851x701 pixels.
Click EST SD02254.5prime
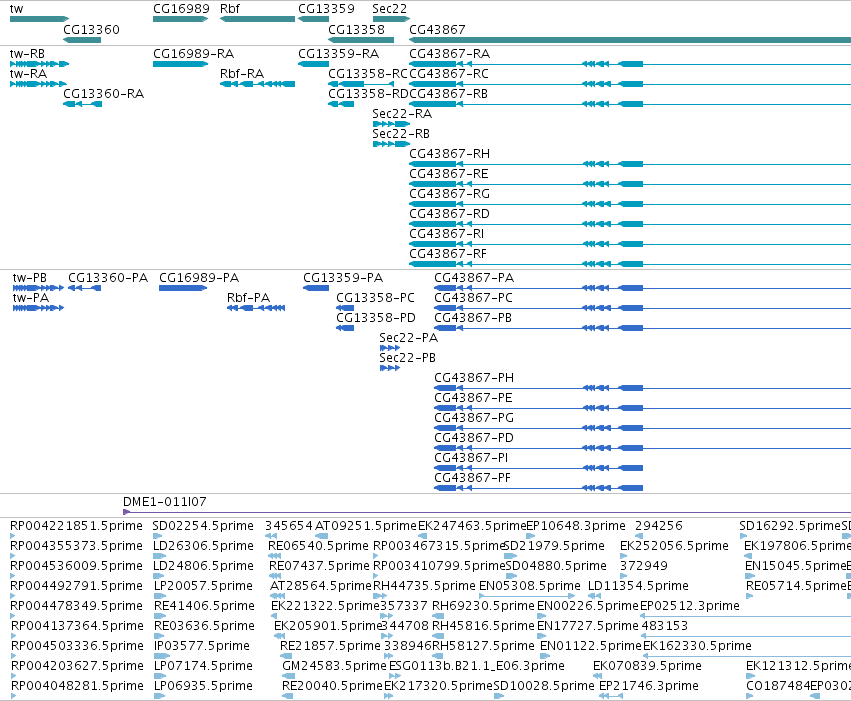[203, 526]
